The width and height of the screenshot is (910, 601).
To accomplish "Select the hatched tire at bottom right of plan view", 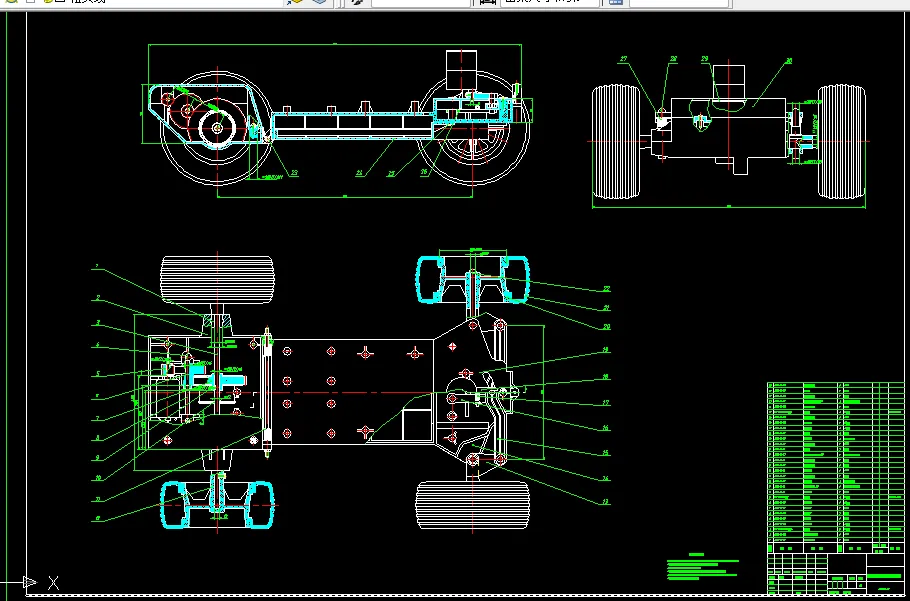I will 473,505.
